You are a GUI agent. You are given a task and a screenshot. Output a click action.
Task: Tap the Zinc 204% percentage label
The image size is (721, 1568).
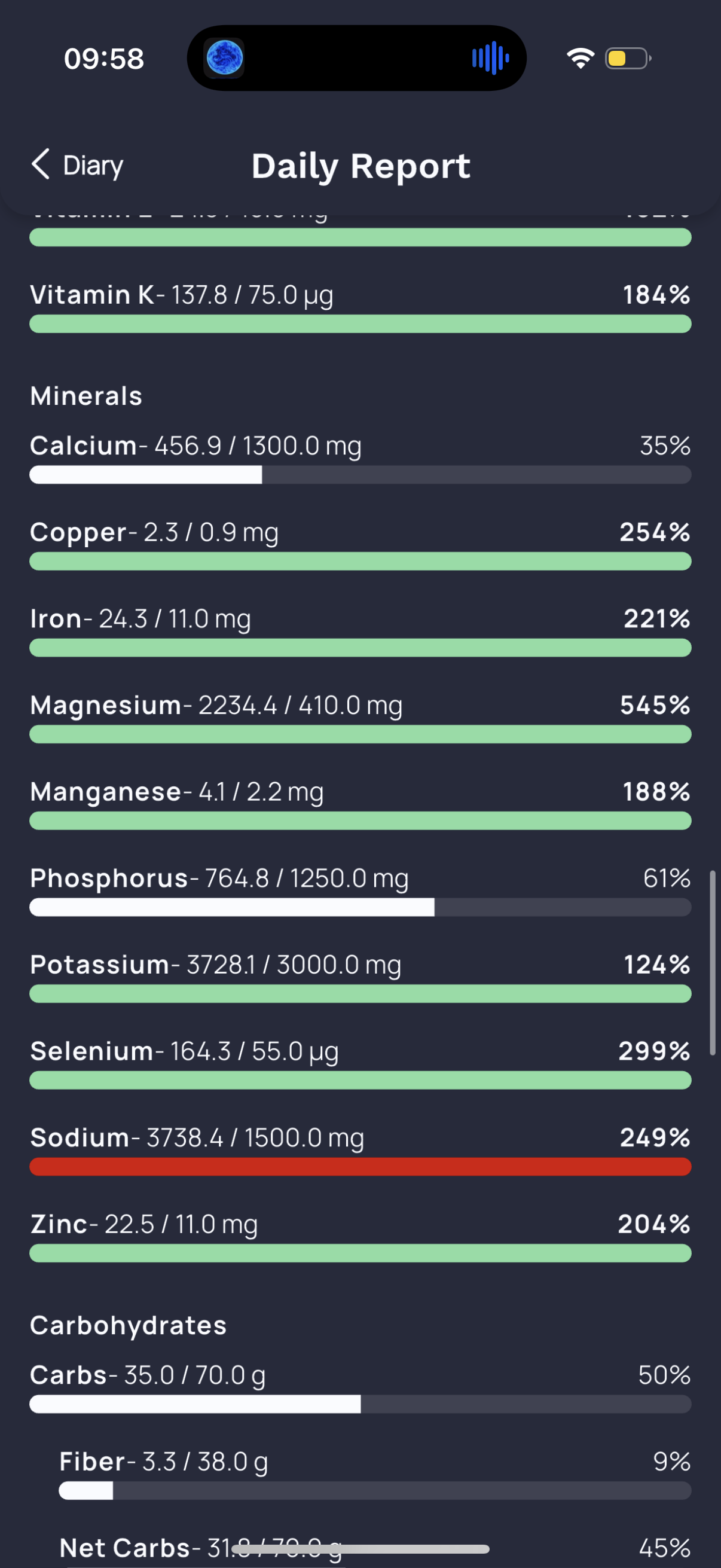coord(654,1224)
